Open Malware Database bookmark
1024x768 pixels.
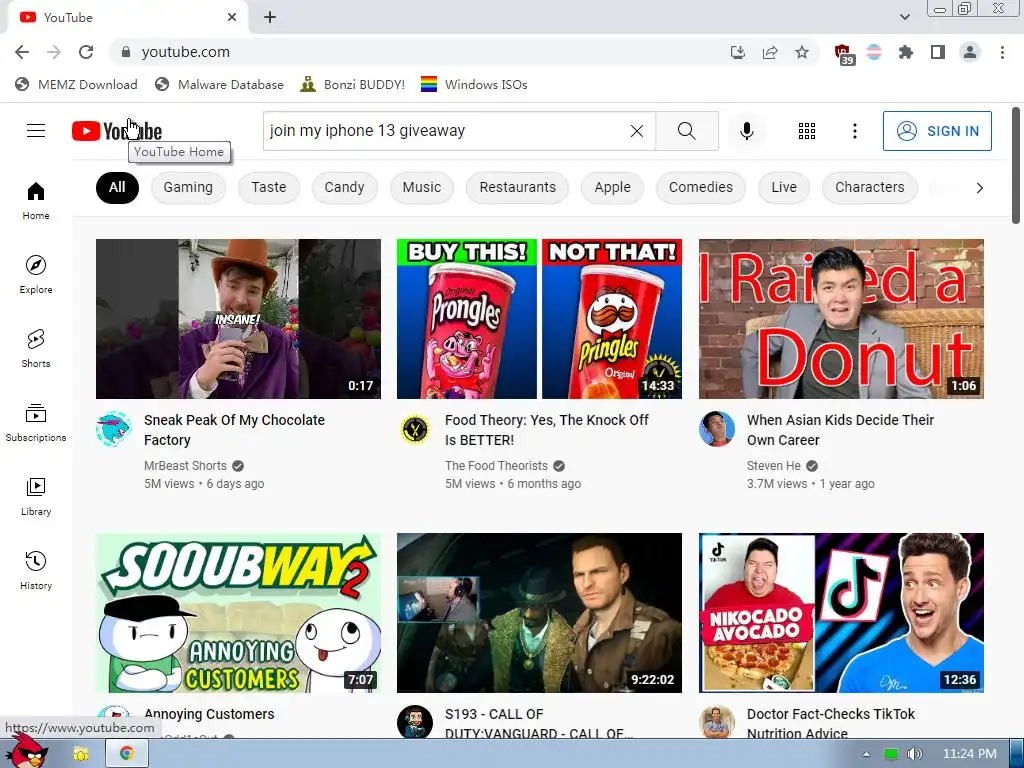[219, 84]
